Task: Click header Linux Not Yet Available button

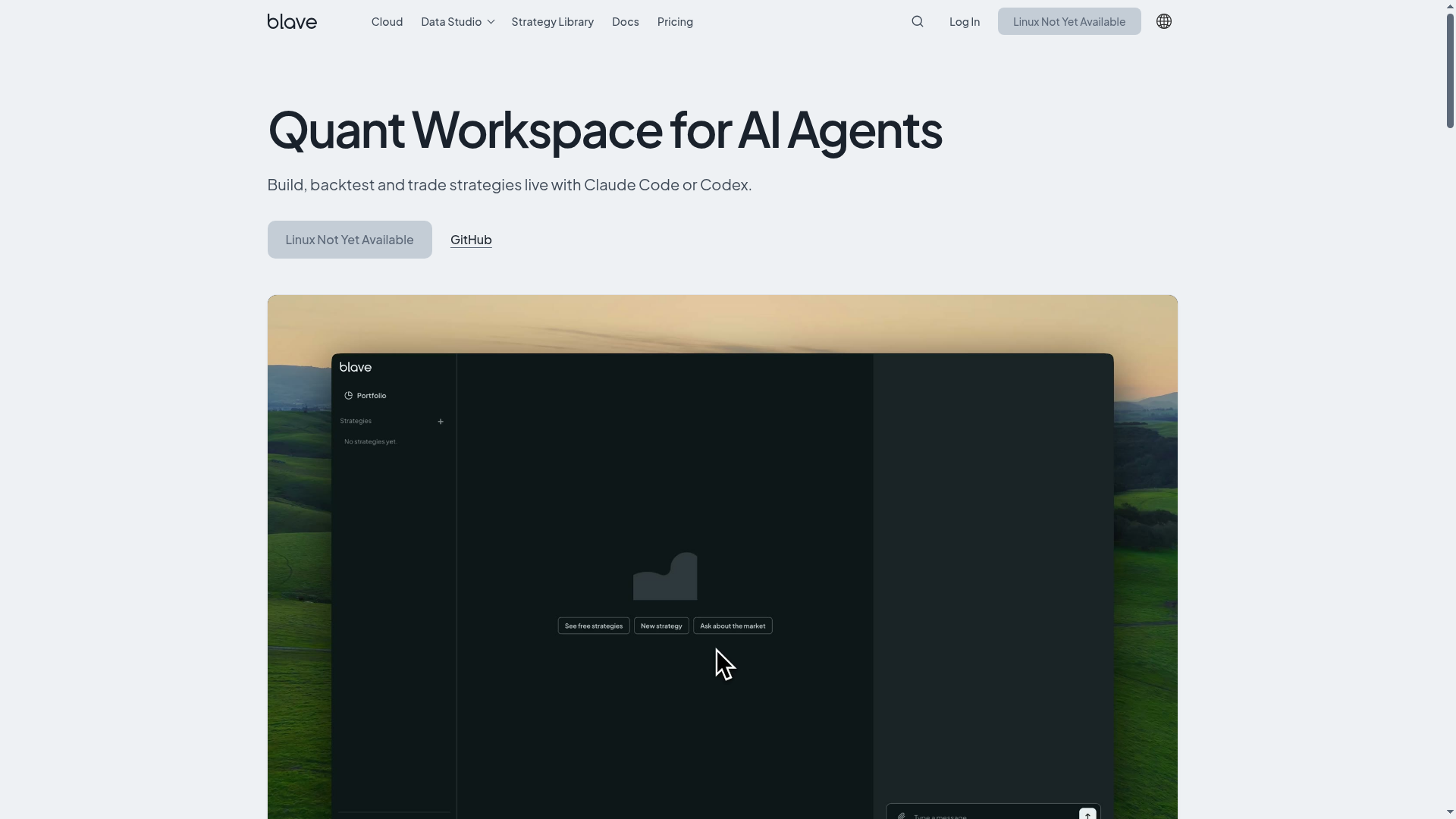Action: tap(1069, 21)
